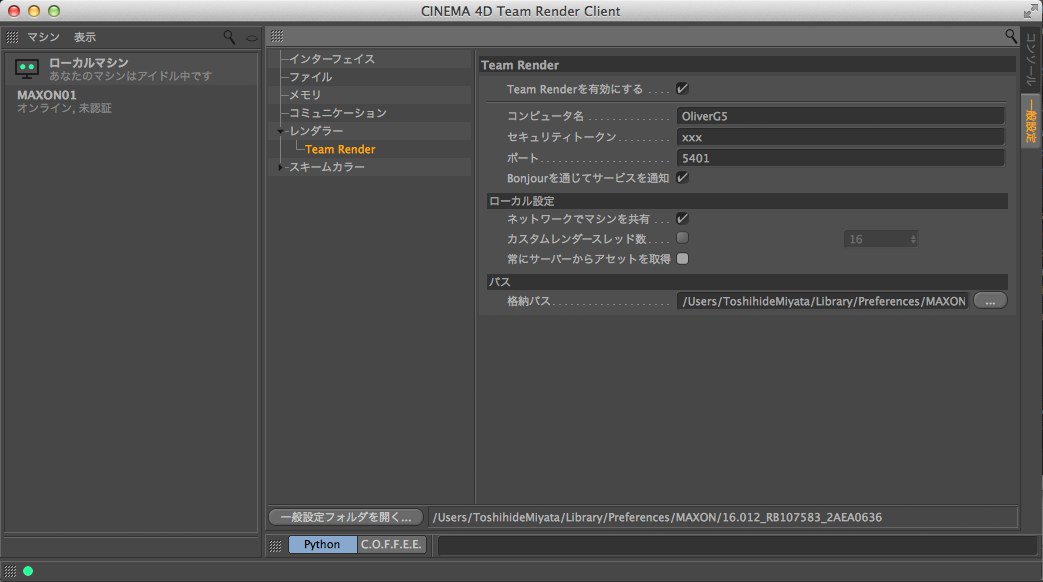Toggle Bonjourを通じてサービスを通知 checkbox
The width and height of the screenshot is (1043, 582).
682,178
